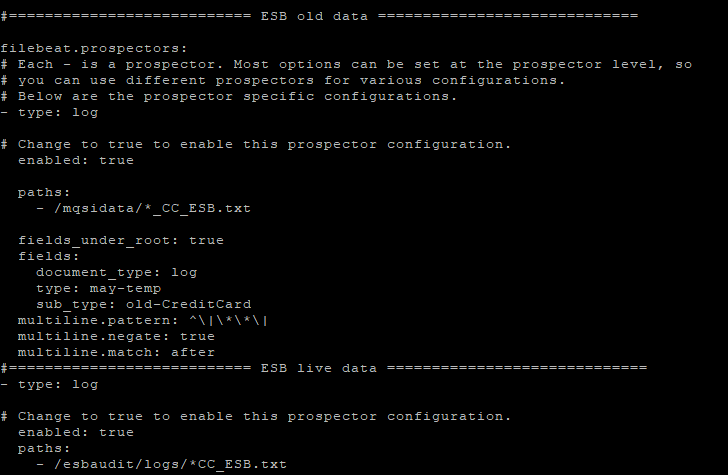Click the 'multiline.pattern' regex line
This screenshot has height=475, width=728.
click(143, 320)
